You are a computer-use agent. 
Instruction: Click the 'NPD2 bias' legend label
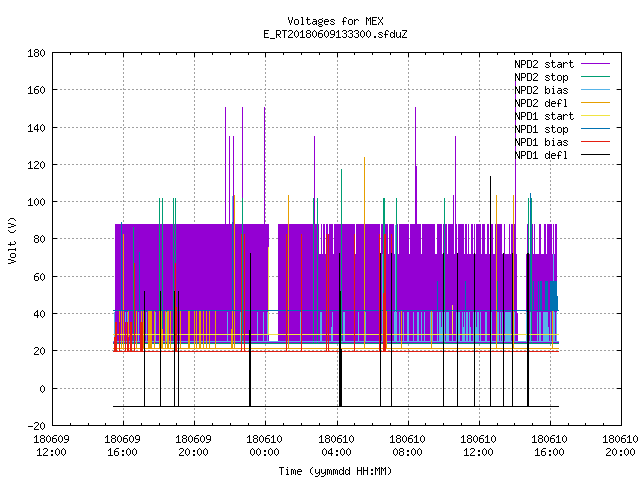[541, 90]
